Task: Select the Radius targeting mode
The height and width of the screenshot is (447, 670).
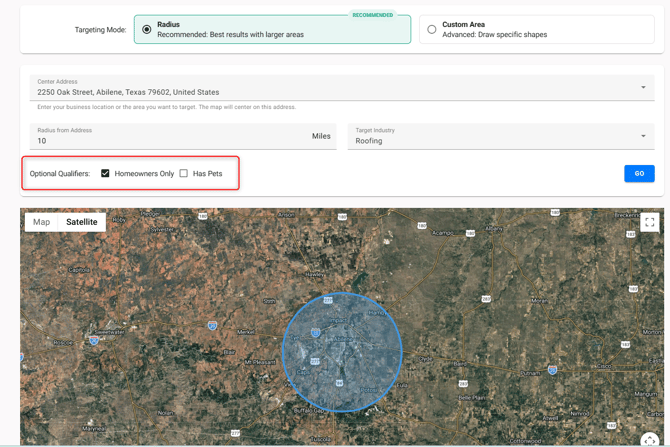Action: (147, 30)
